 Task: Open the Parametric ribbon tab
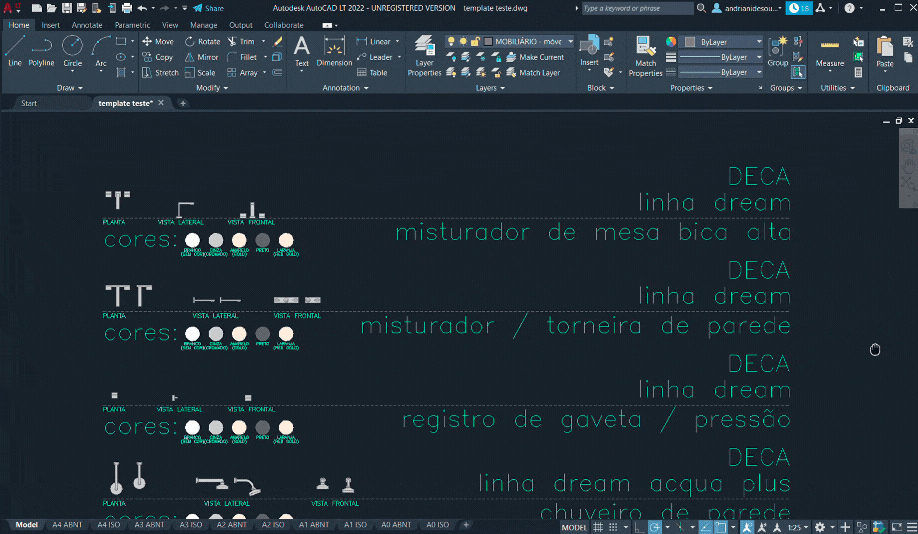[x=132, y=25]
